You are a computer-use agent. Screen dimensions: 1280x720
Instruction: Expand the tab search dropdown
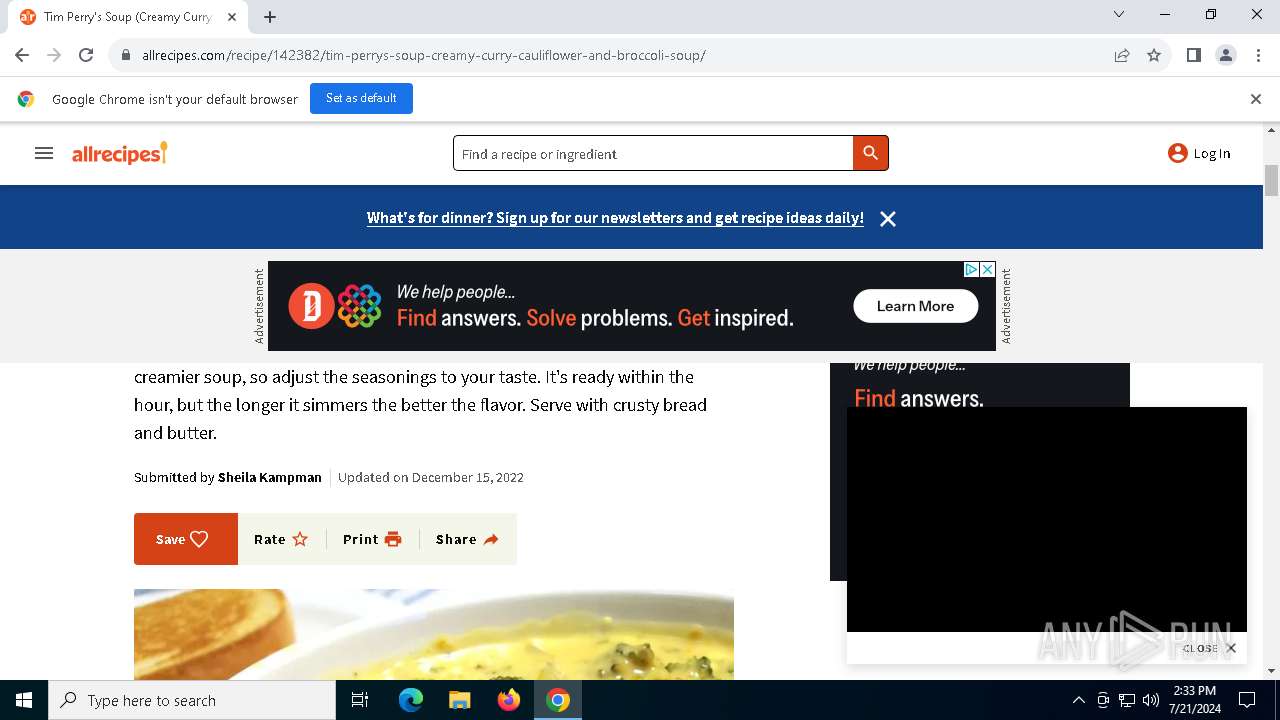[x=1119, y=14]
